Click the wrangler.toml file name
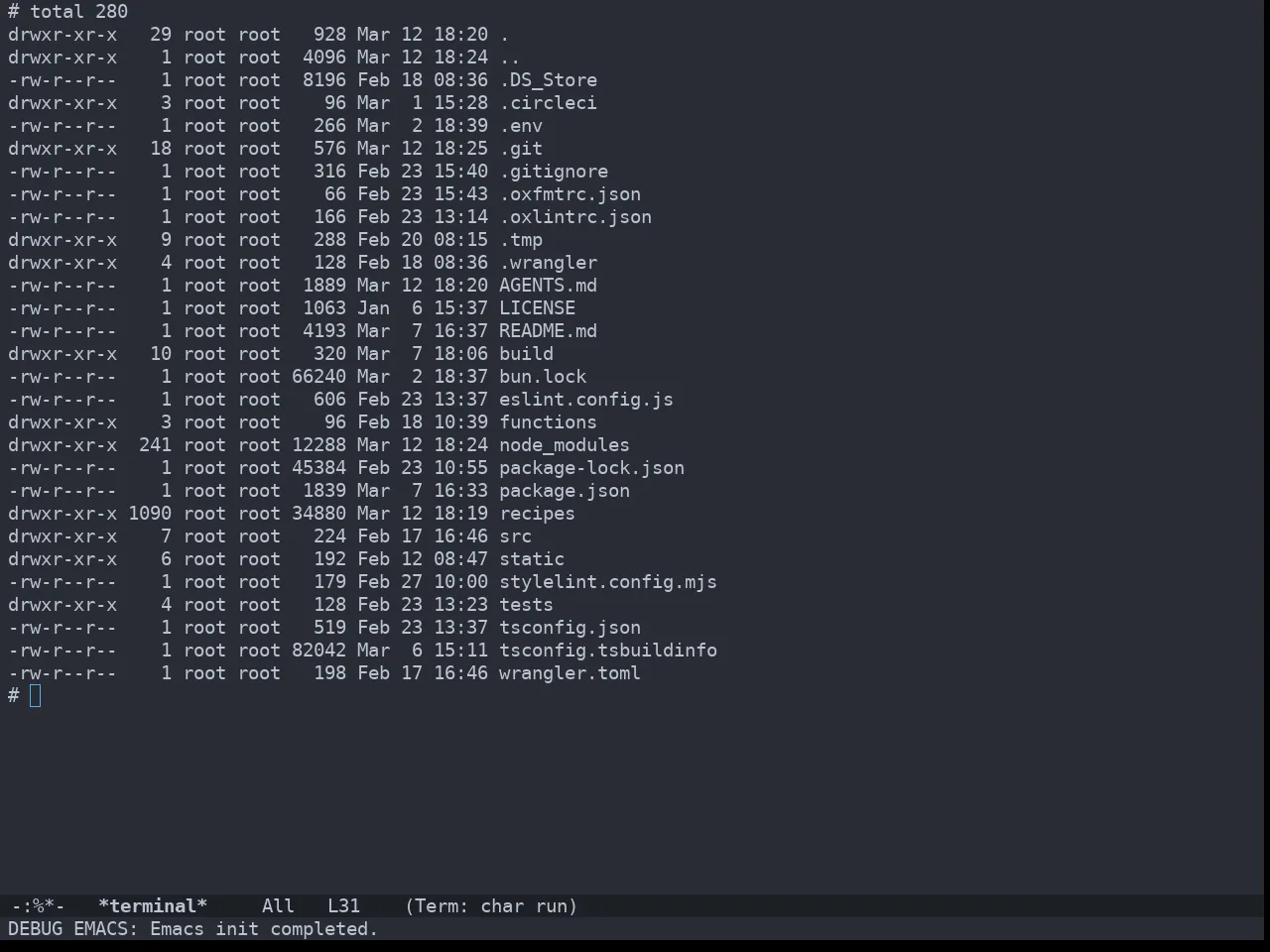Screen dimensions: 1270x952 pyautogui.click(x=570, y=673)
